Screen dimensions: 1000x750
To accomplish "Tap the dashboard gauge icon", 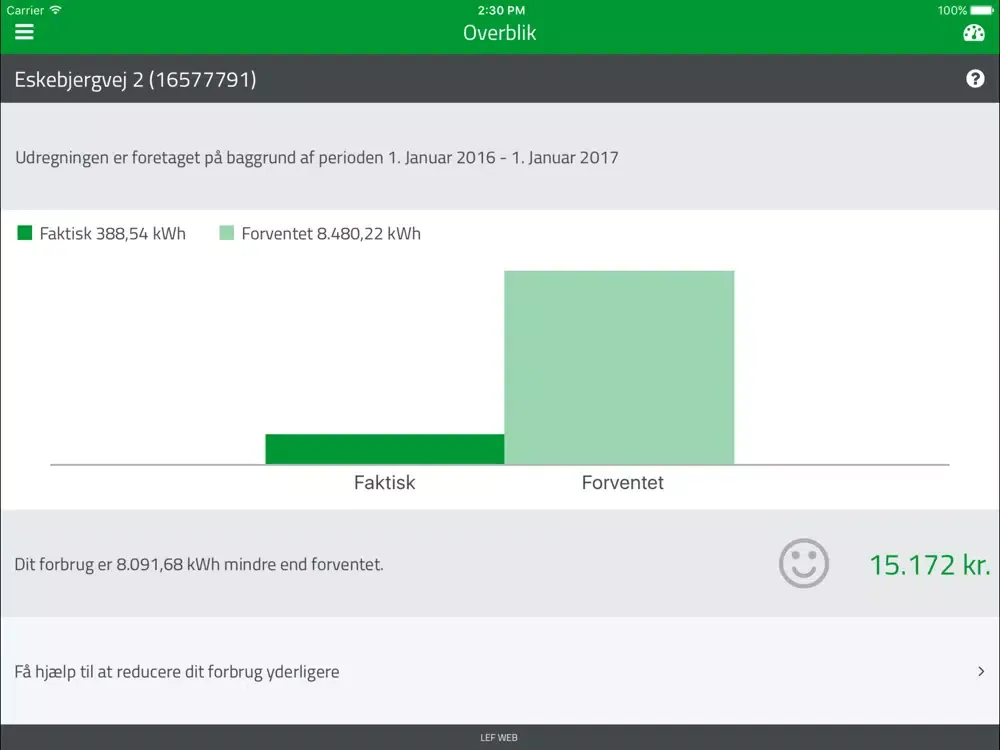I will click(974, 33).
